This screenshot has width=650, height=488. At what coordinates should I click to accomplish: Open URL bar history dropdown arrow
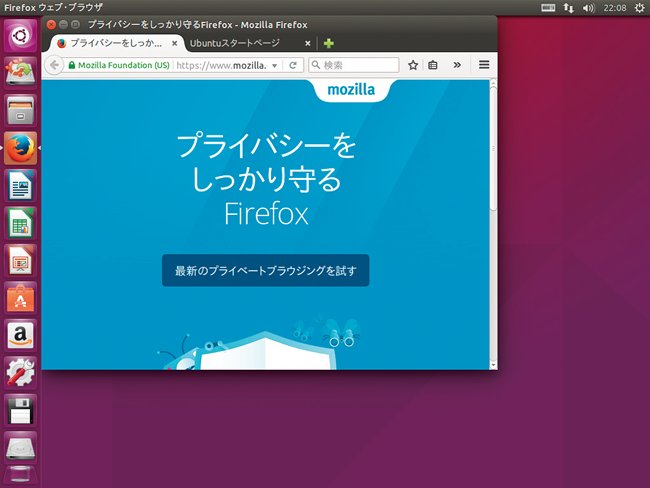(274, 66)
